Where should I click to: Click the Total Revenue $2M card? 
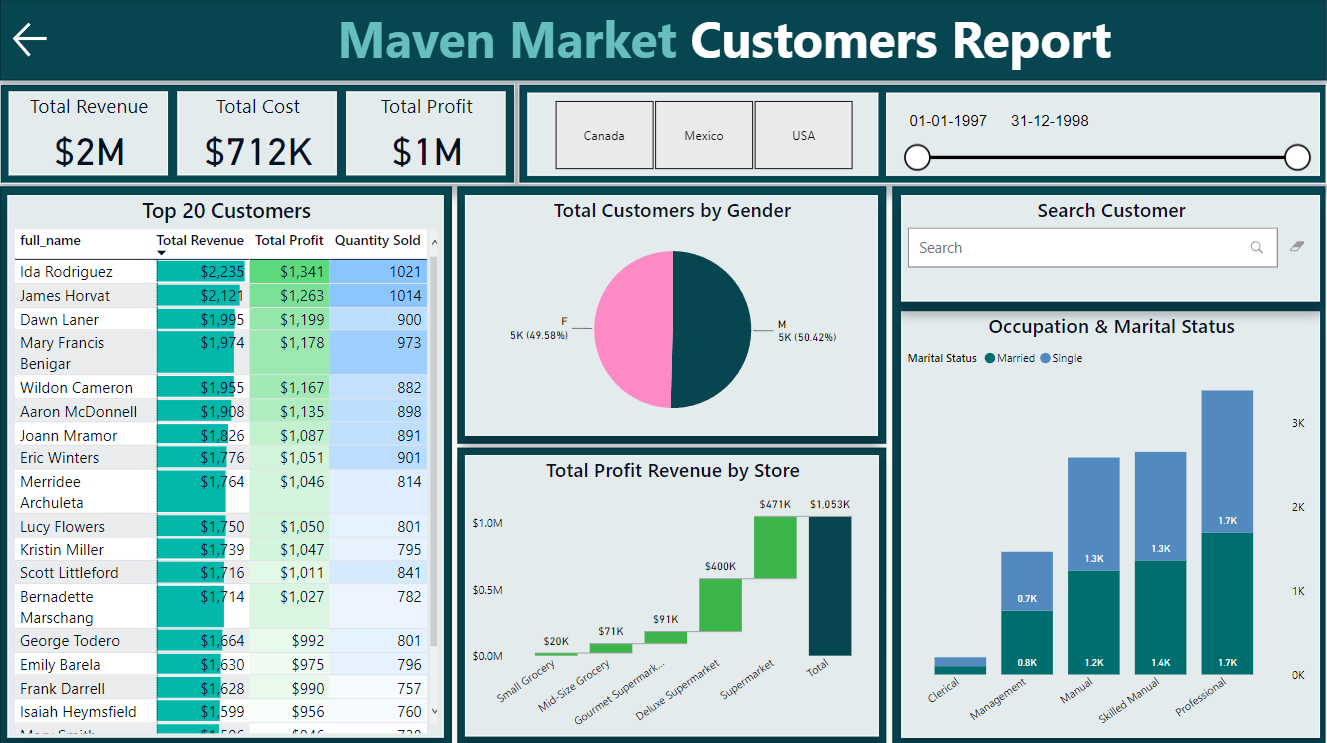89,133
